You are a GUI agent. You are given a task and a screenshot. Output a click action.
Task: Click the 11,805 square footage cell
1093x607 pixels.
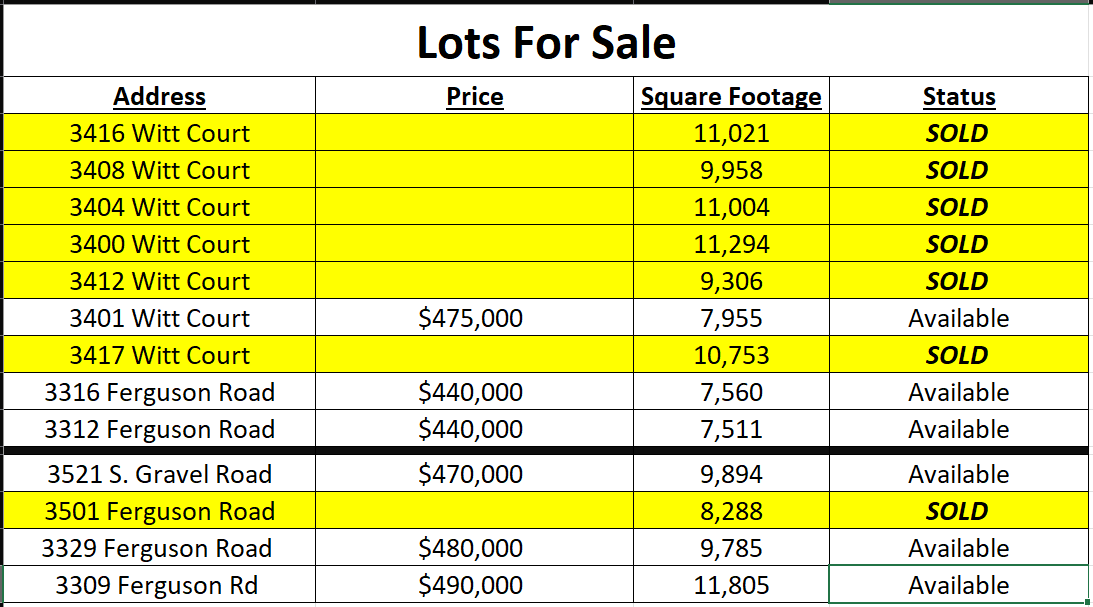(x=731, y=584)
